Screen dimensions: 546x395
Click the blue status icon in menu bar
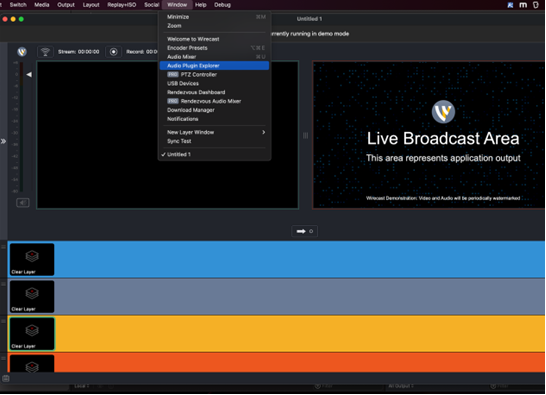tap(510, 5)
